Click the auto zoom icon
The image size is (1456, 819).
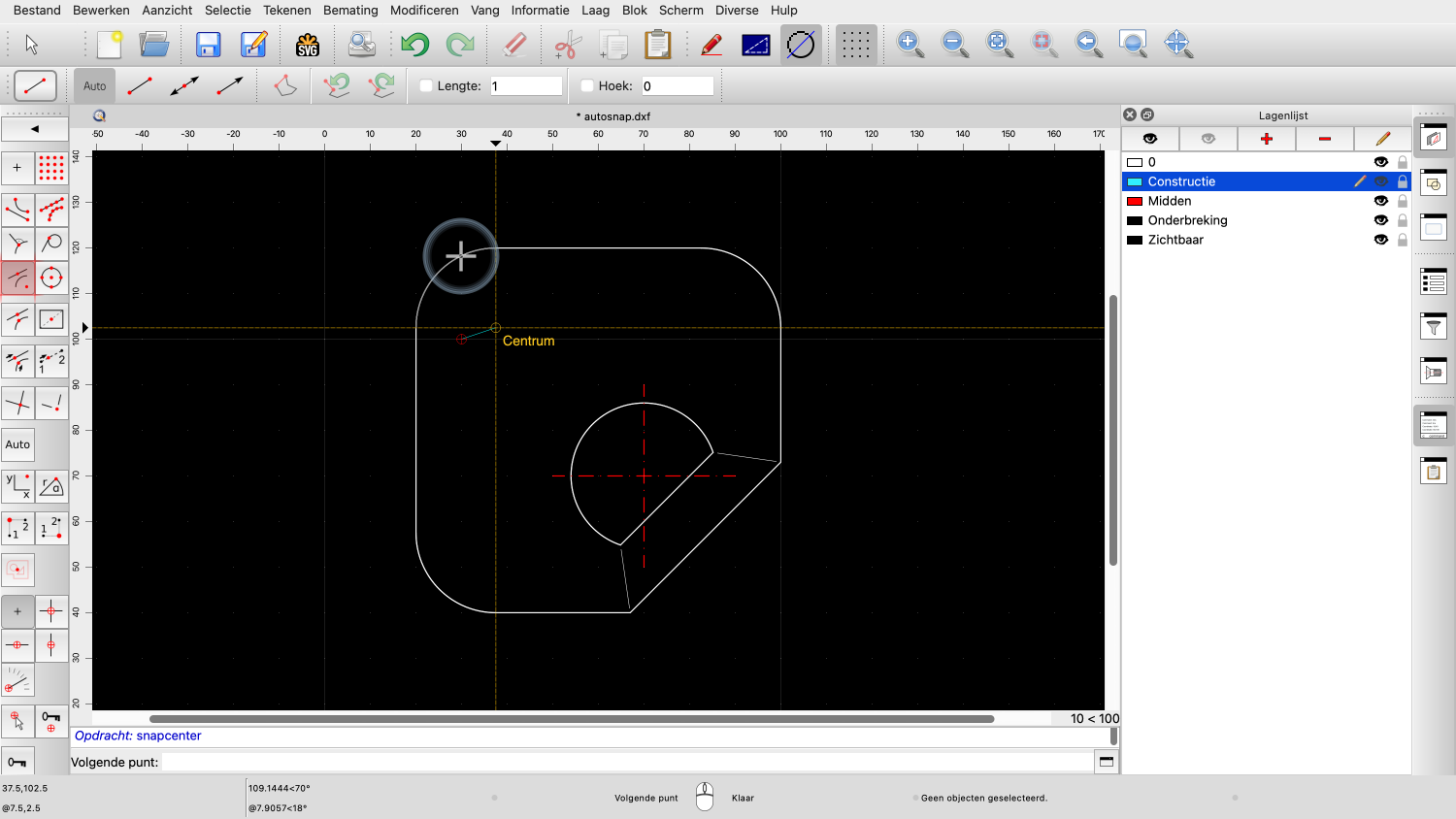click(999, 44)
